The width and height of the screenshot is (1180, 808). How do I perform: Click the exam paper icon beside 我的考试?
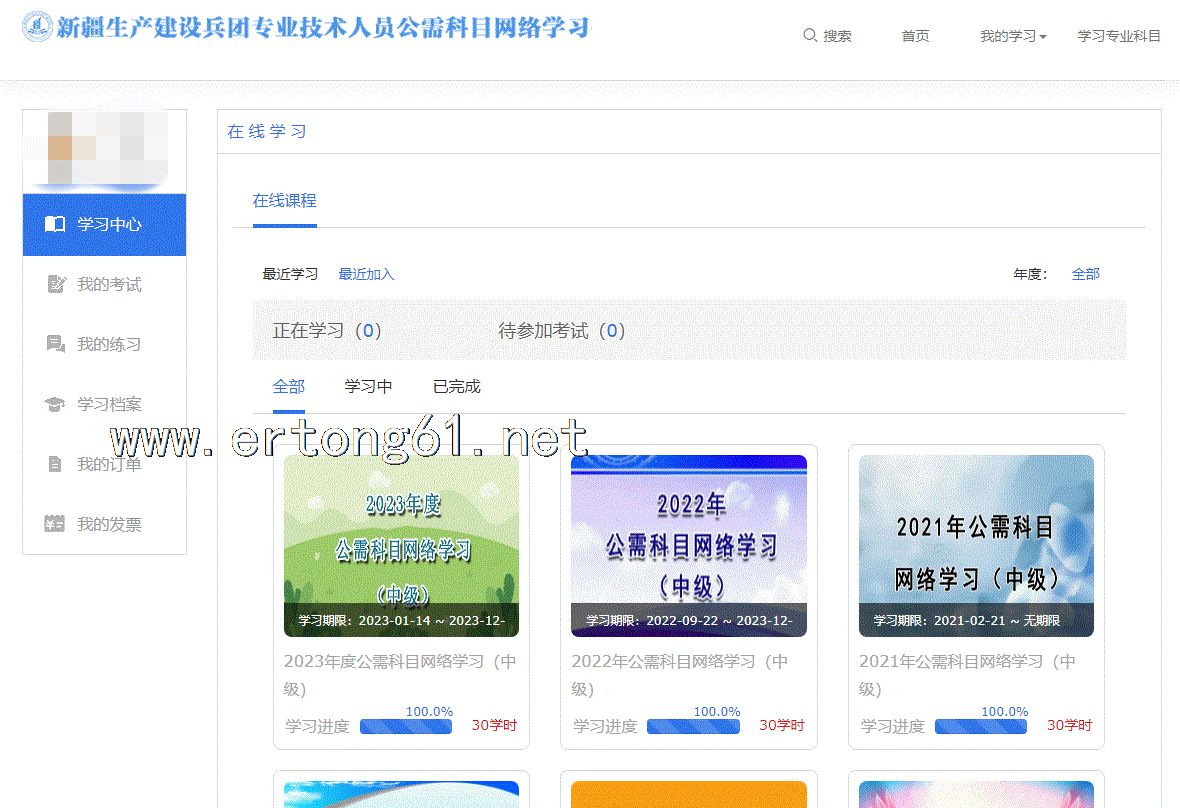coord(55,284)
